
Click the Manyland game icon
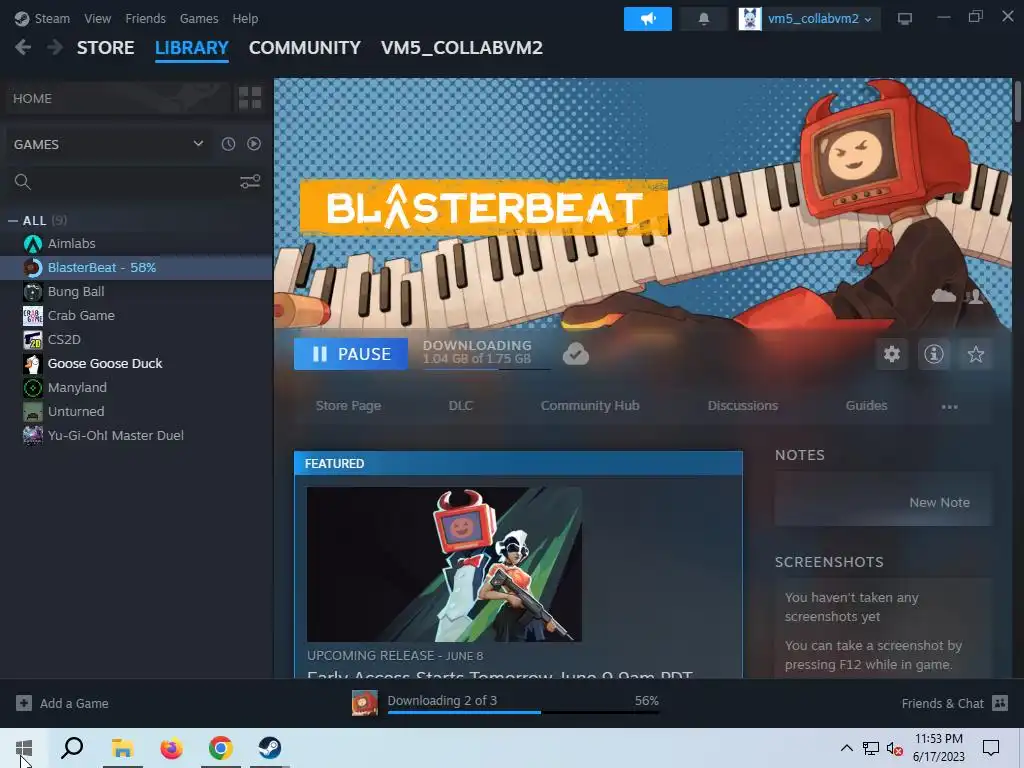coord(33,388)
